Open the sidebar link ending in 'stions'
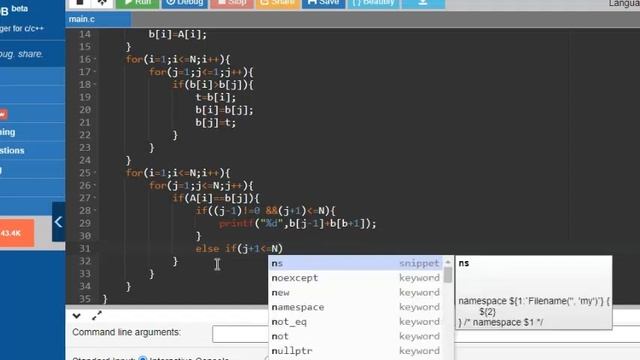 [x=12, y=151]
